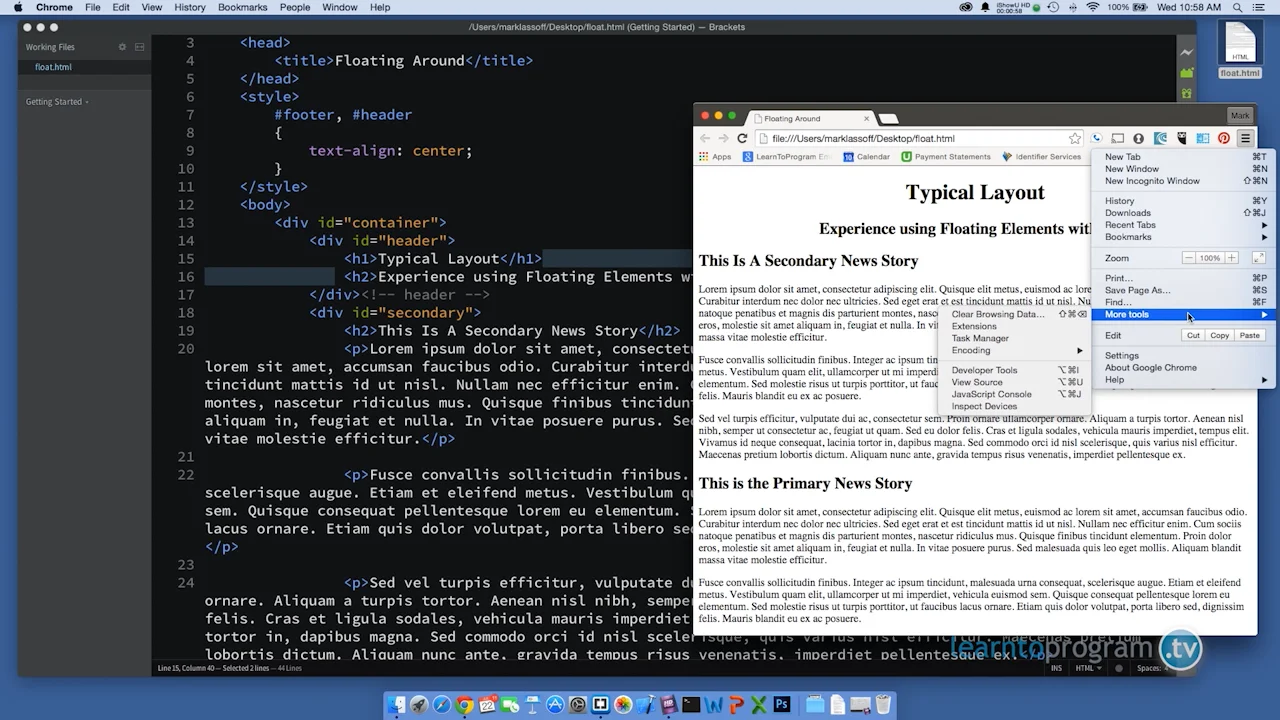Open the App Store from the Dock
1280x720 pixels.
point(555,705)
